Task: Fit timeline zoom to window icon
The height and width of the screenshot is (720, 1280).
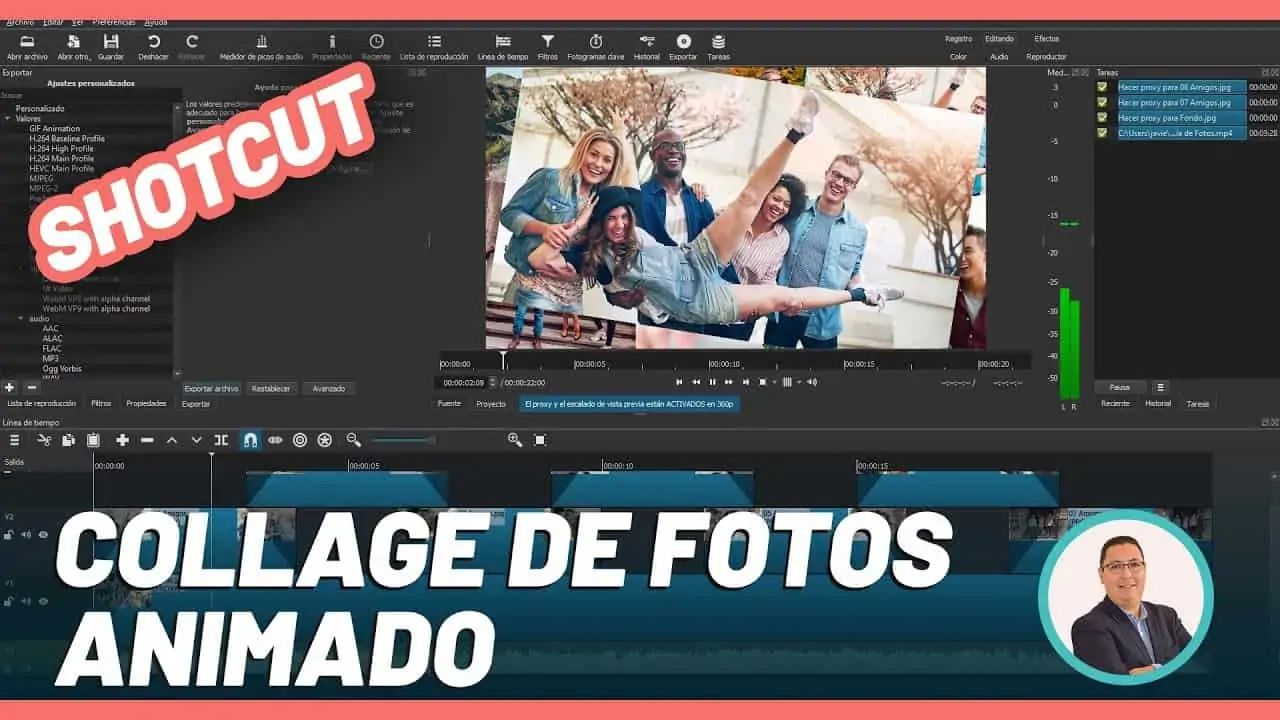Action: 540,440
